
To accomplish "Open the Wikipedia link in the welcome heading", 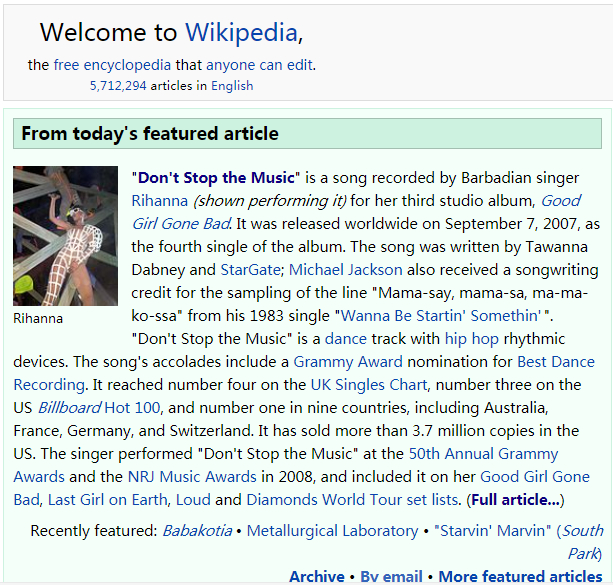I will tap(242, 32).
